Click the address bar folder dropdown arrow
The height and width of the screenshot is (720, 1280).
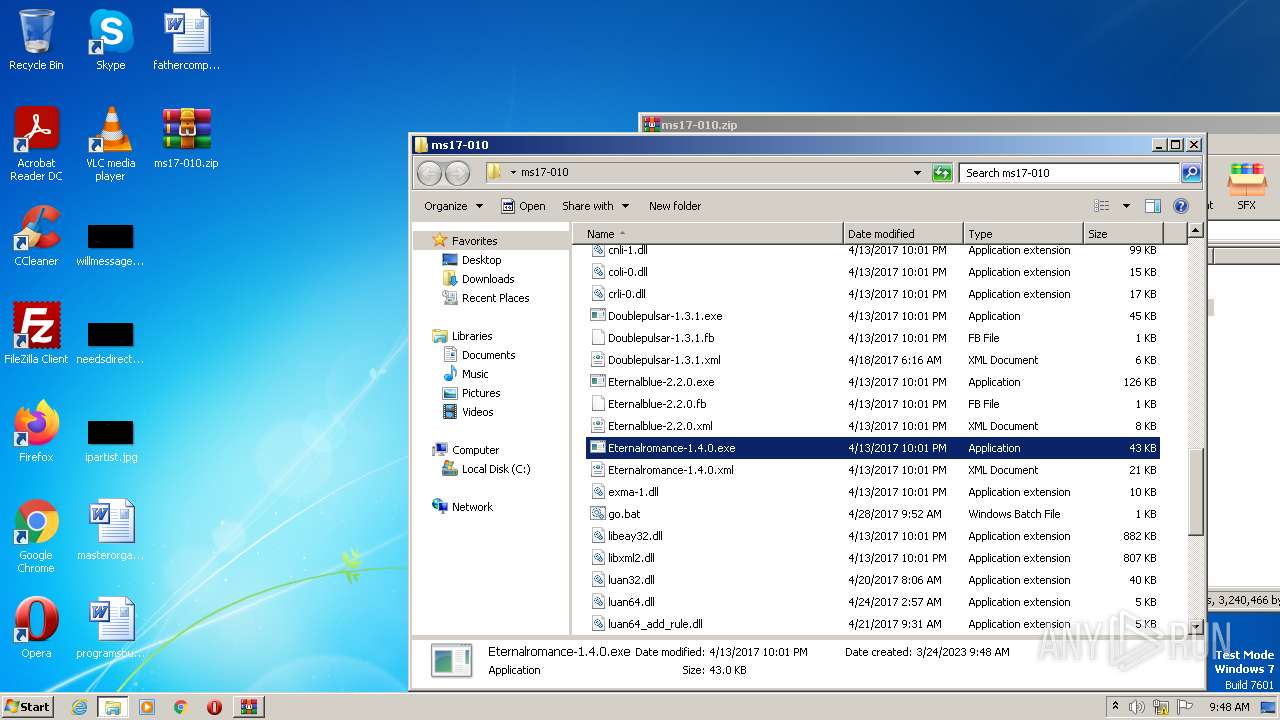click(513, 172)
